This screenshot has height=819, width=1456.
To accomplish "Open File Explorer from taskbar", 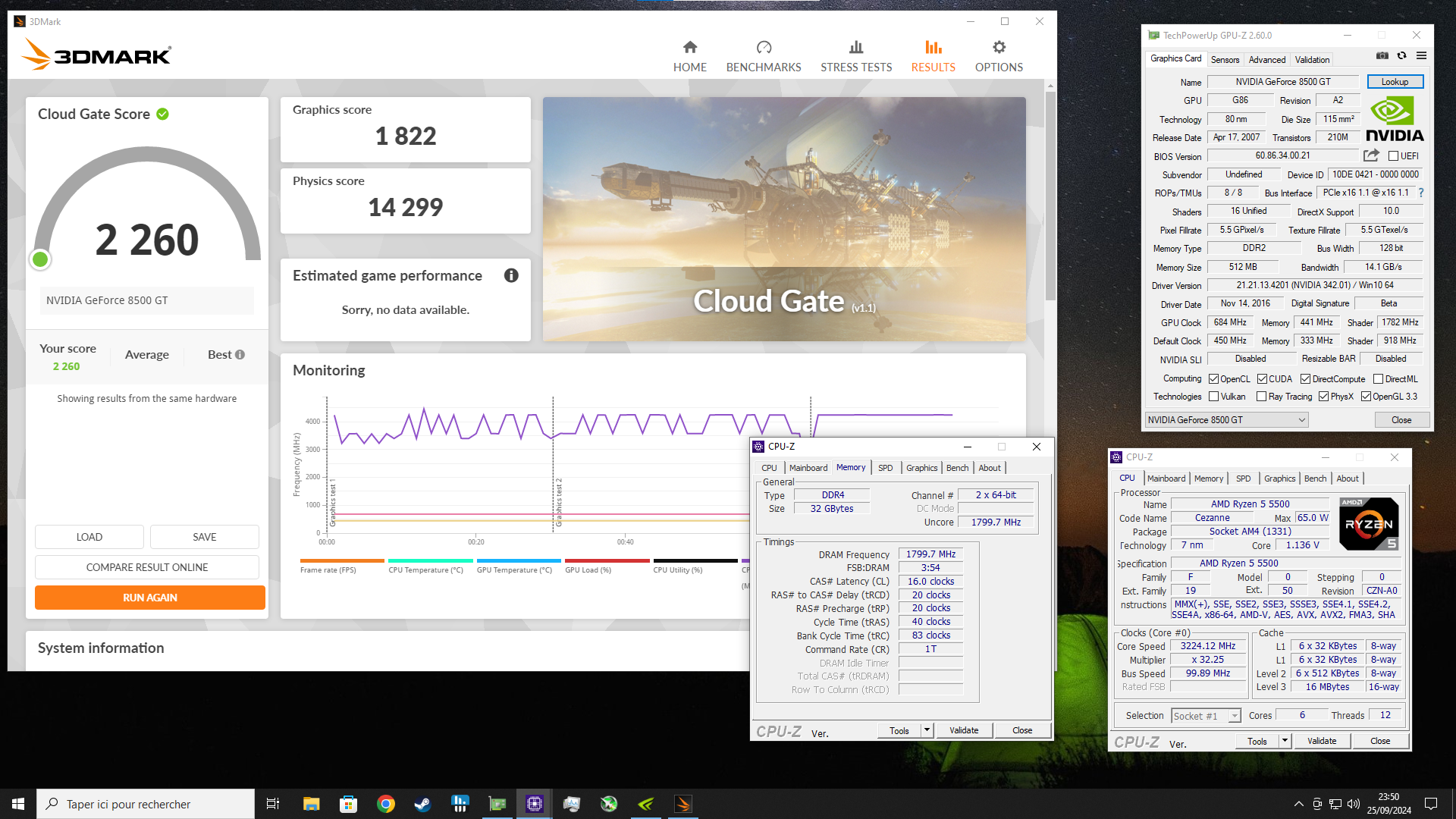I will pos(311,804).
